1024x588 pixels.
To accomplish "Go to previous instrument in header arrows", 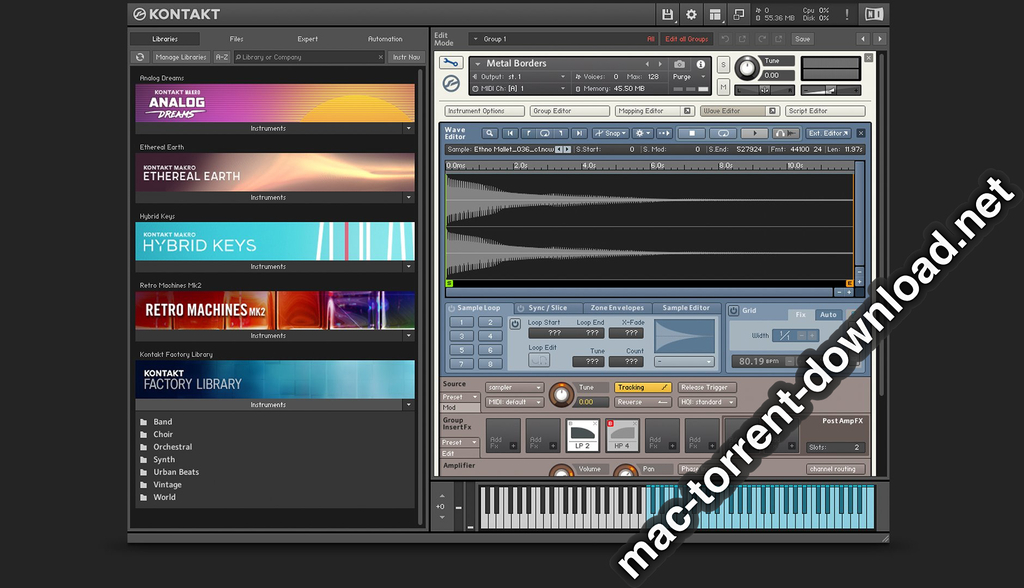I will coord(647,63).
